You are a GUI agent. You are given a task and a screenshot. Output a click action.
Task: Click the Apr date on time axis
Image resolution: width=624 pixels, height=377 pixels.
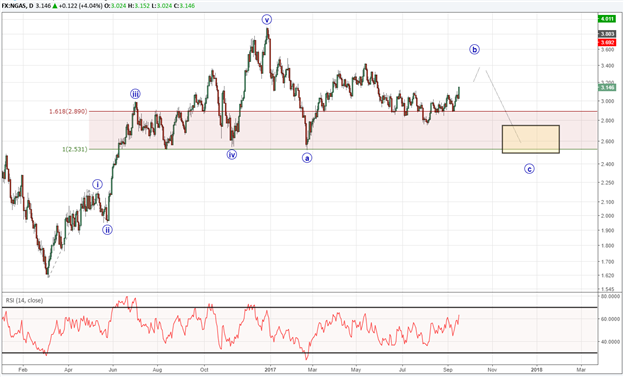tap(68, 370)
